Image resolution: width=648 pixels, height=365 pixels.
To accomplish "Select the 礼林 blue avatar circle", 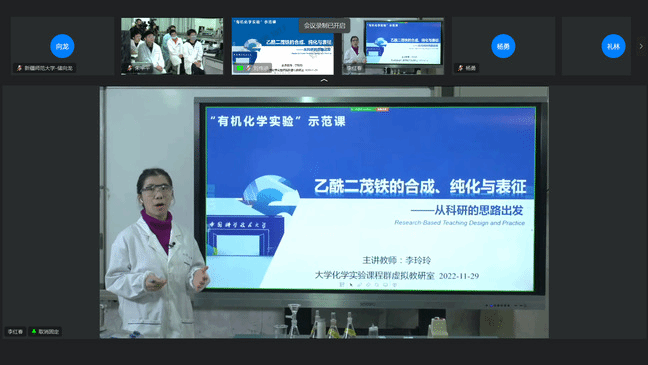I will coord(613,46).
